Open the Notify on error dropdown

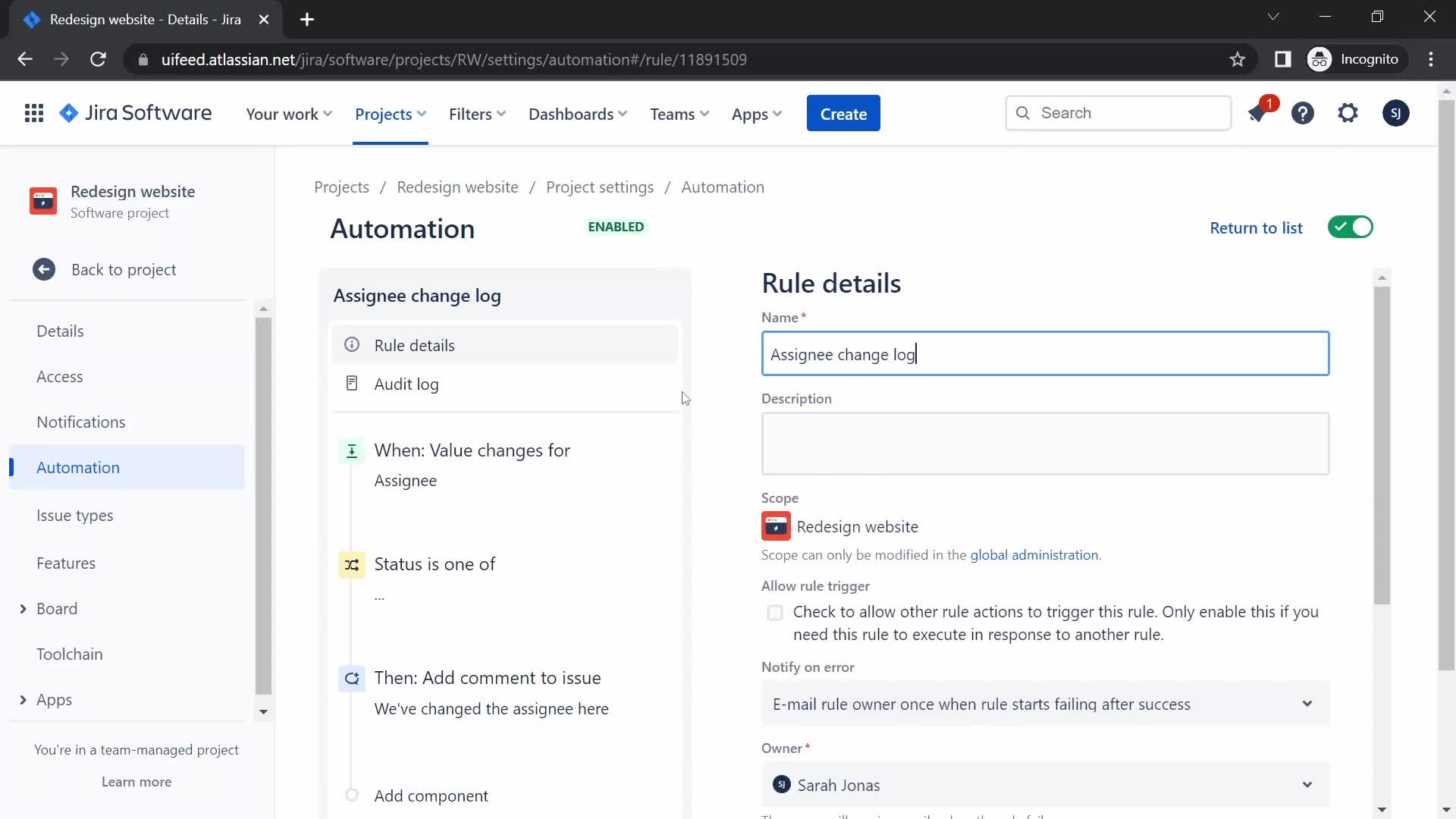[x=1045, y=704]
